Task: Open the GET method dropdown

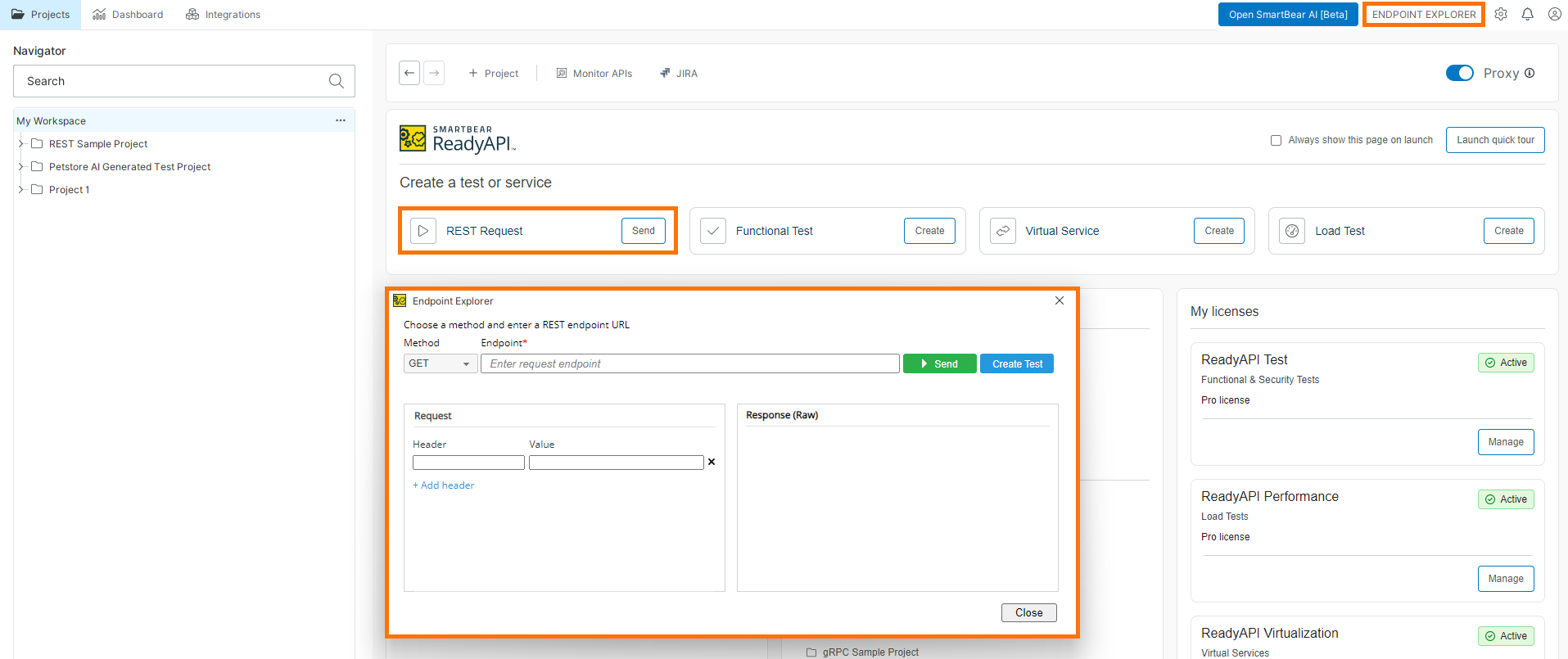Action: (x=441, y=363)
